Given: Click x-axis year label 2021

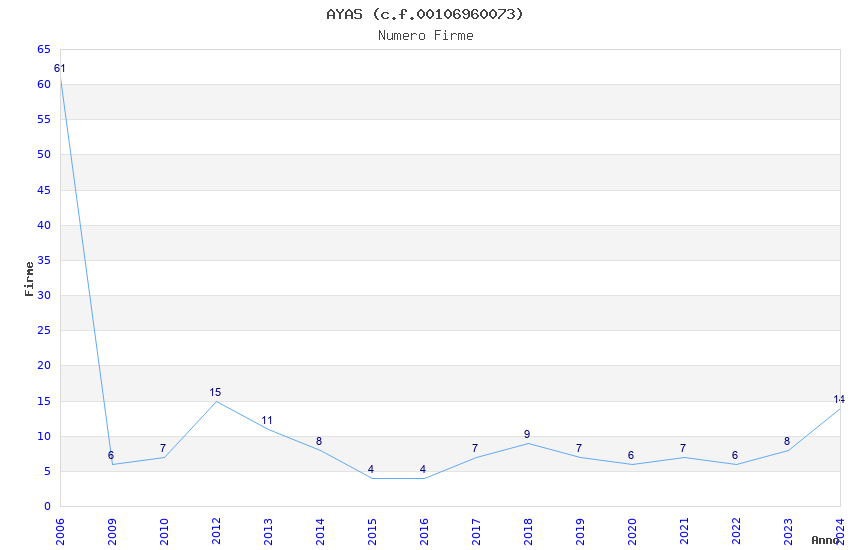Looking at the screenshot, I should click(x=684, y=532).
